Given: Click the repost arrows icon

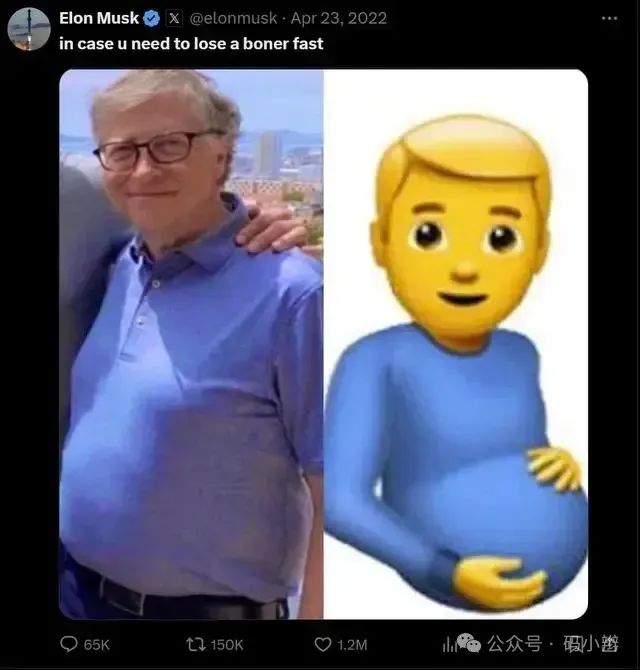Looking at the screenshot, I should [196, 644].
